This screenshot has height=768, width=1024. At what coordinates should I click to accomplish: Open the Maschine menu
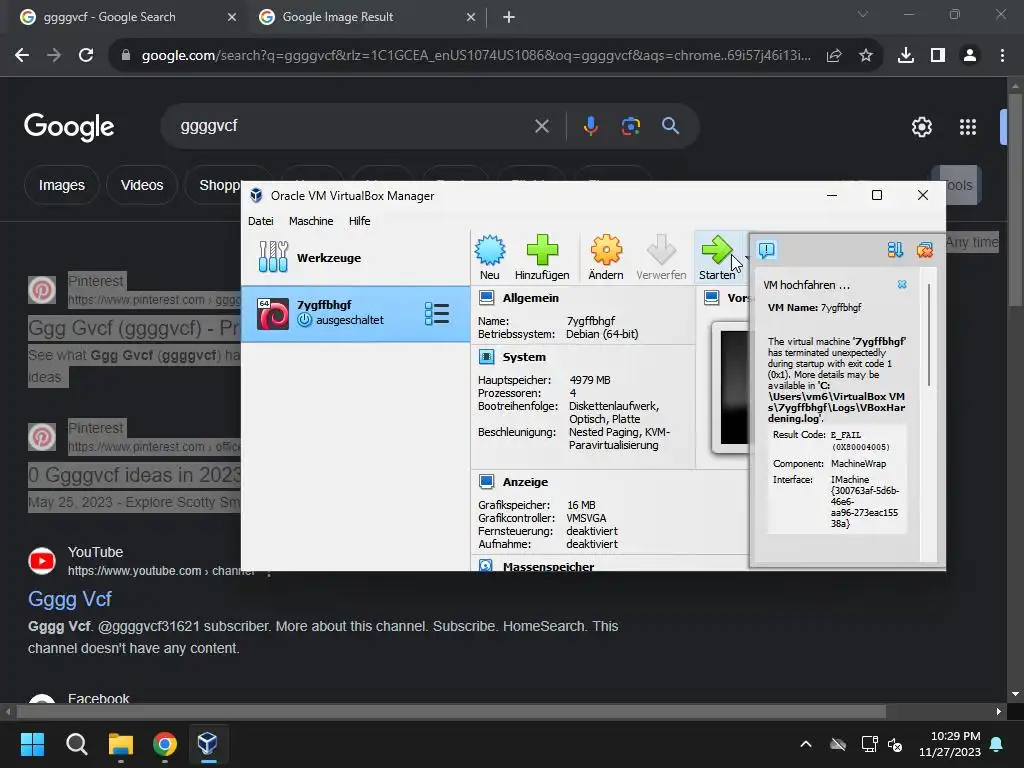[x=311, y=221]
